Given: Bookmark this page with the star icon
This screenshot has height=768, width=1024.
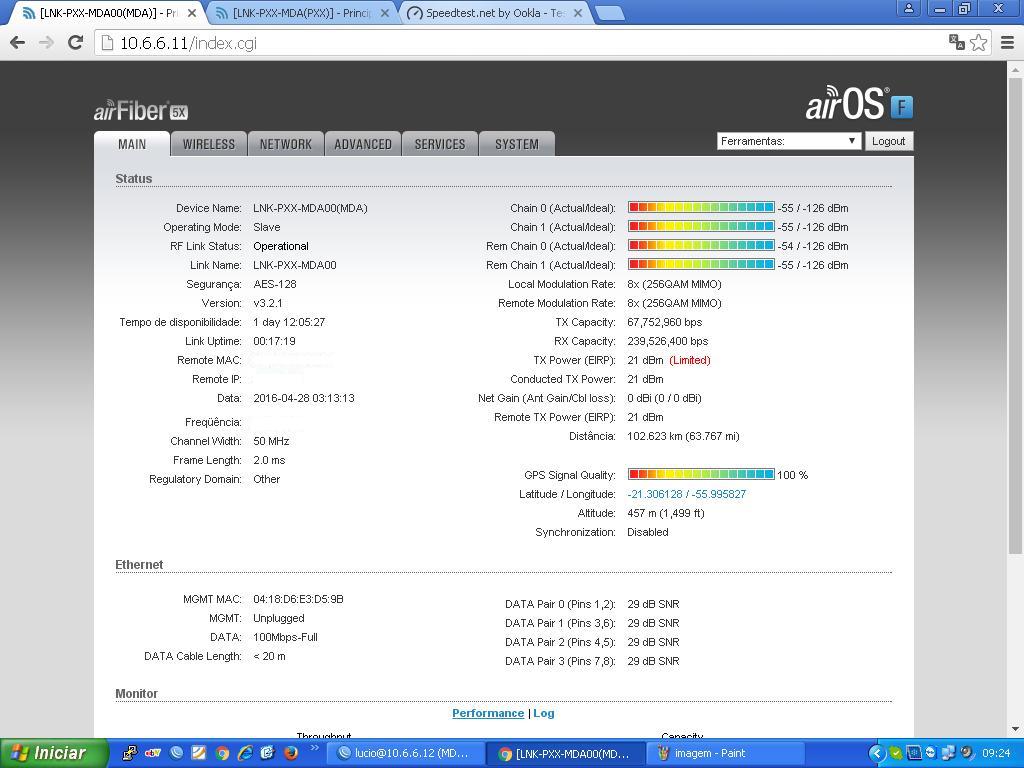Looking at the screenshot, I should point(978,42).
